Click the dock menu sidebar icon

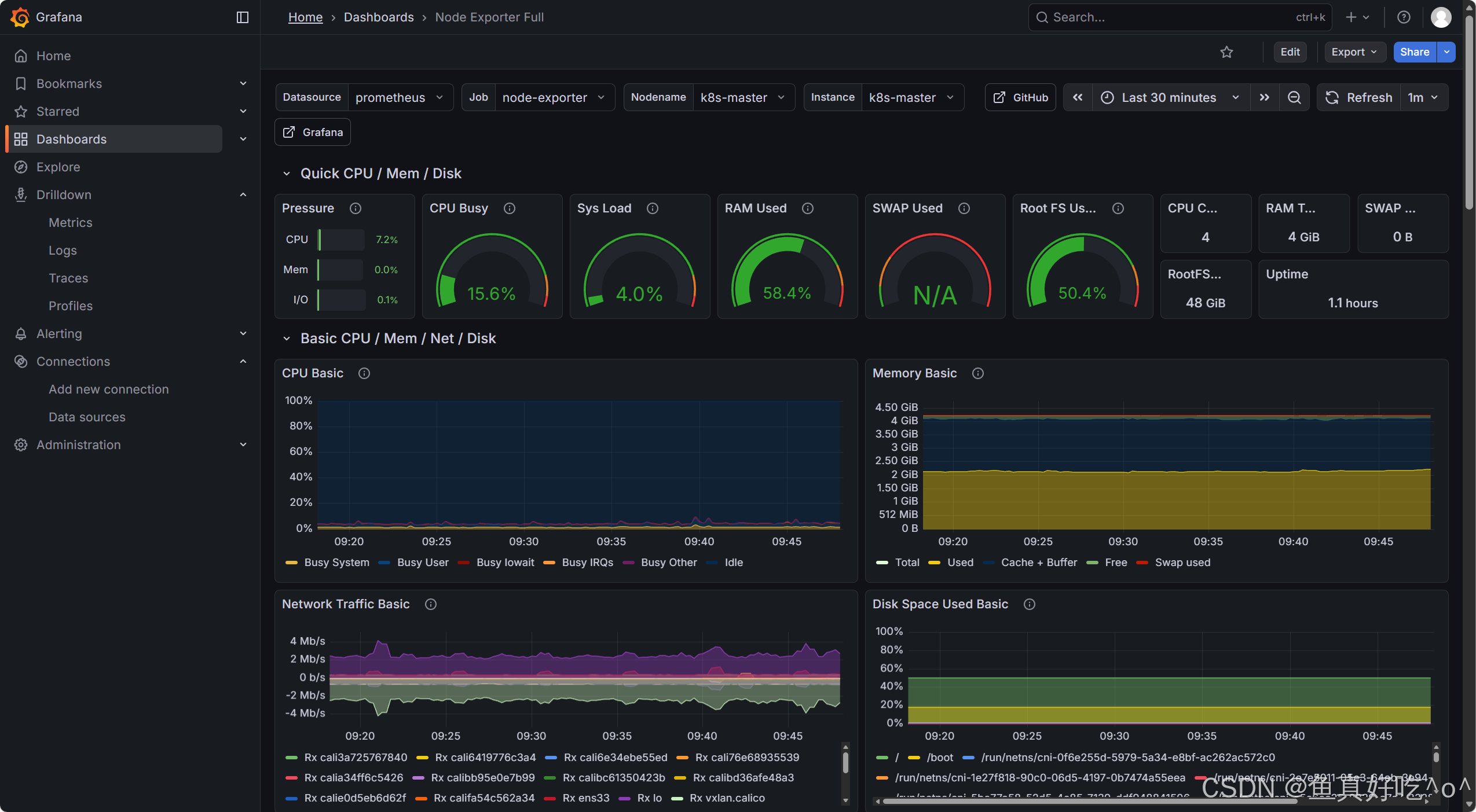click(x=243, y=17)
